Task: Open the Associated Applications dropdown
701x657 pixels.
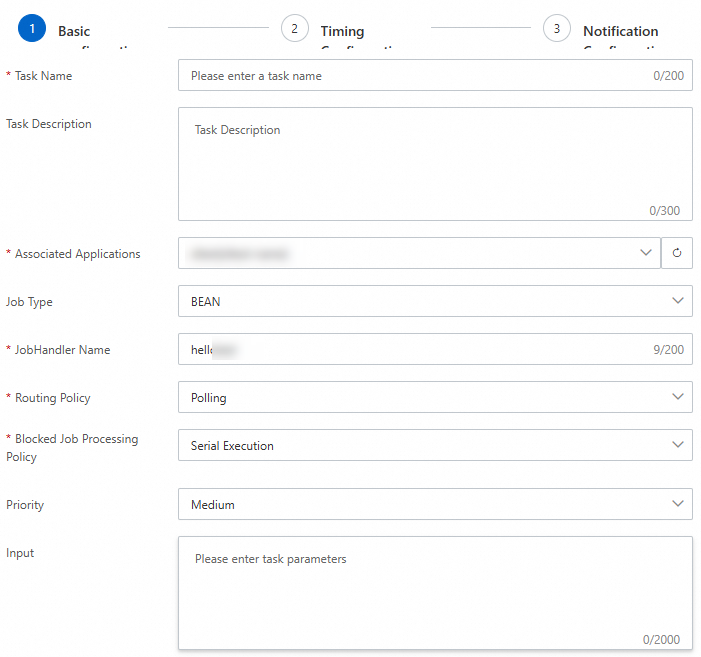Action: [x=419, y=254]
